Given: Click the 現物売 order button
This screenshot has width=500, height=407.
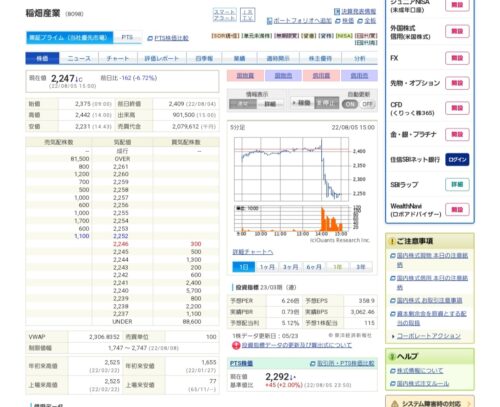Looking at the screenshot, I should tap(283, 76).
